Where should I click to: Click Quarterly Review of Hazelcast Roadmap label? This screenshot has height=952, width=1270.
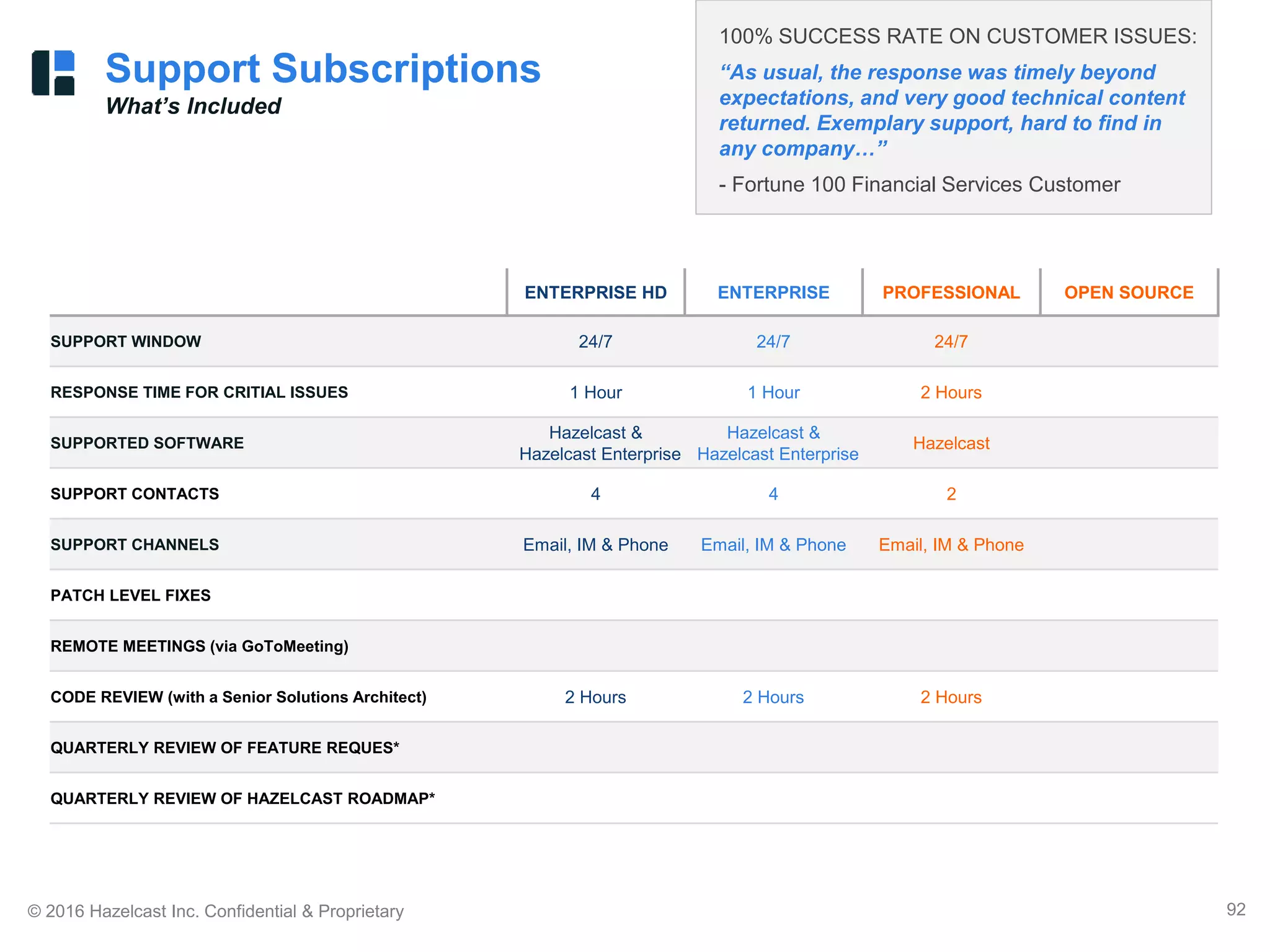(x=242, y=798)
